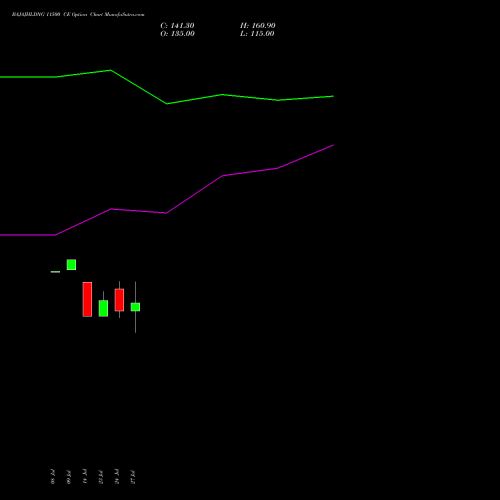Click the low value 'L: 115.00'

coord(257,34)
